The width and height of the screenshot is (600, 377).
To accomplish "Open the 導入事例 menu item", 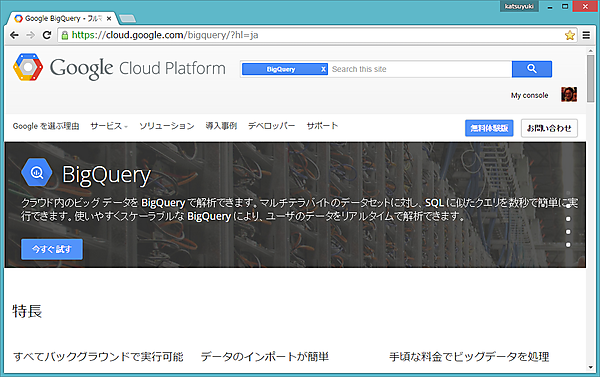I will [221, 126].
